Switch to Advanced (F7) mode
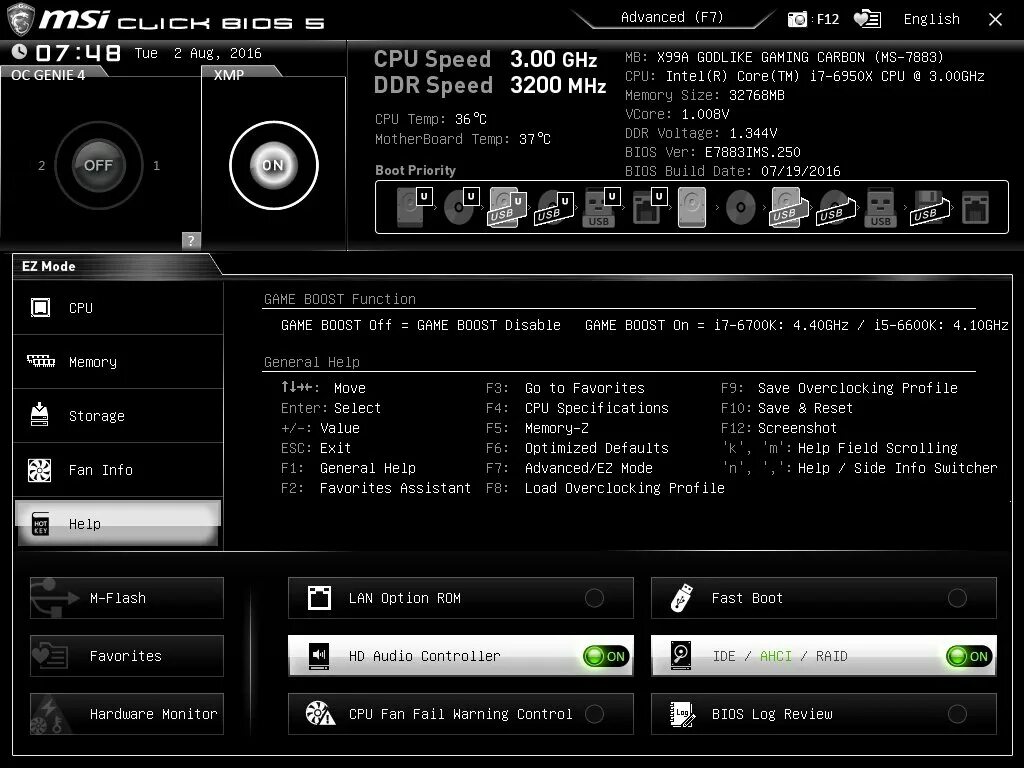Viewport: 1024px width, 768px height. click(672, 18)
